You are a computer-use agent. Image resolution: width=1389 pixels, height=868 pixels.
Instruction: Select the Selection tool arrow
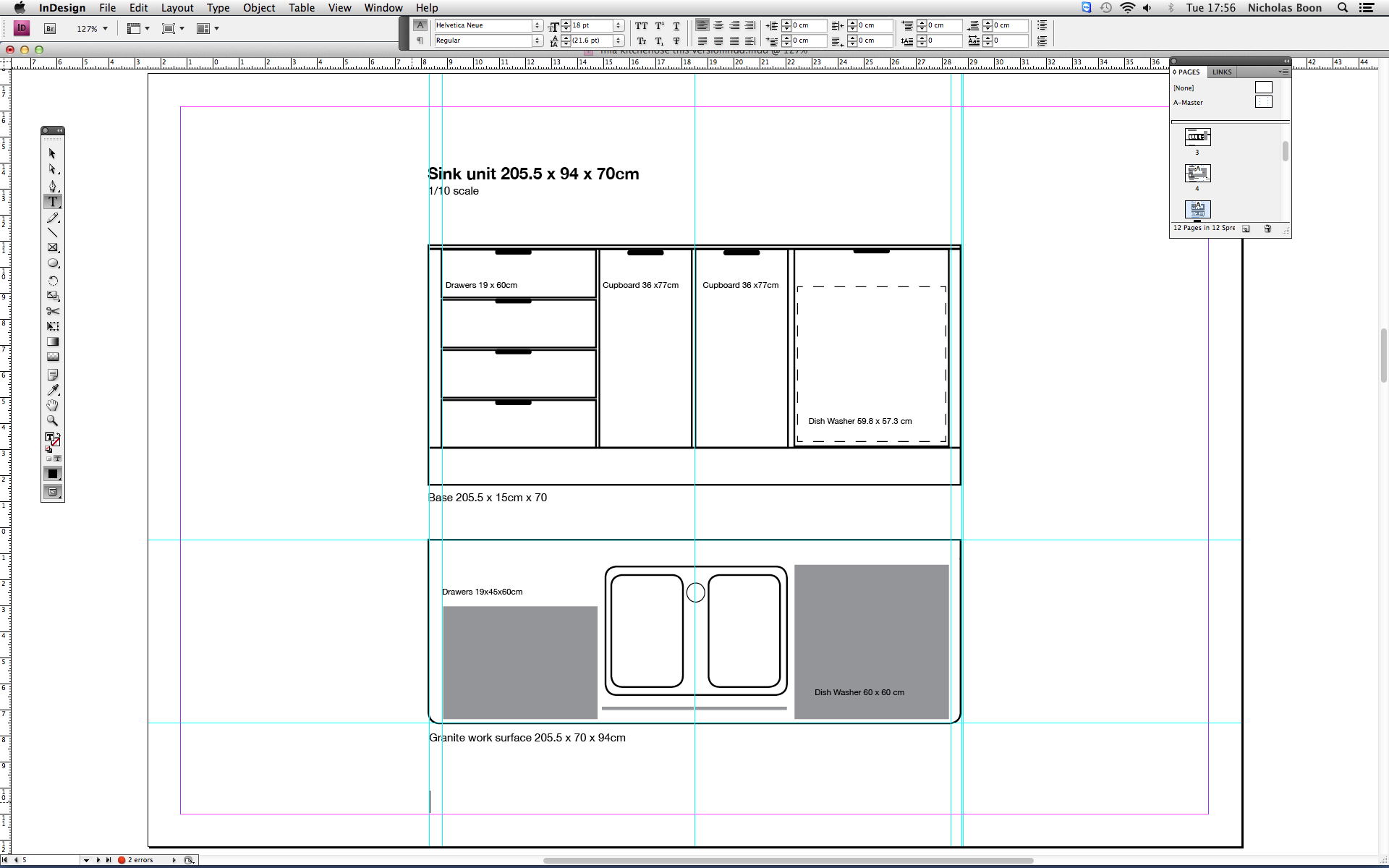coord(52,153)
